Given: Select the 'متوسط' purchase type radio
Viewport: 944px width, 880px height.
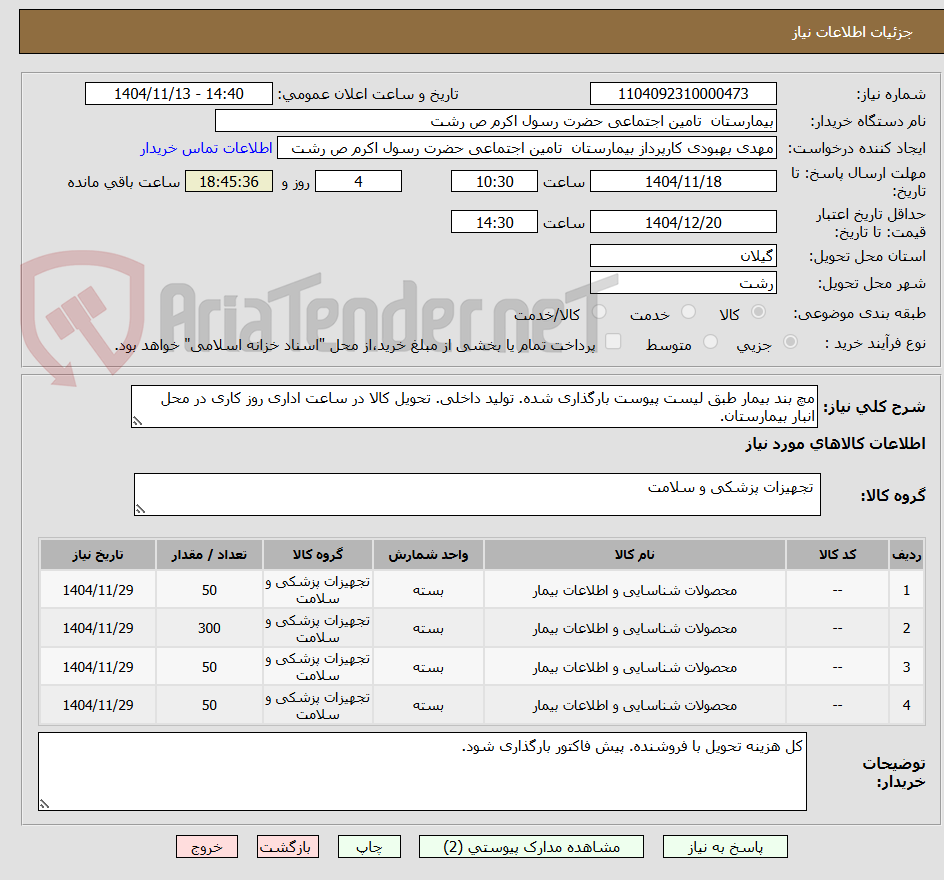Looking at the screenshot, I should coord(710,342).
